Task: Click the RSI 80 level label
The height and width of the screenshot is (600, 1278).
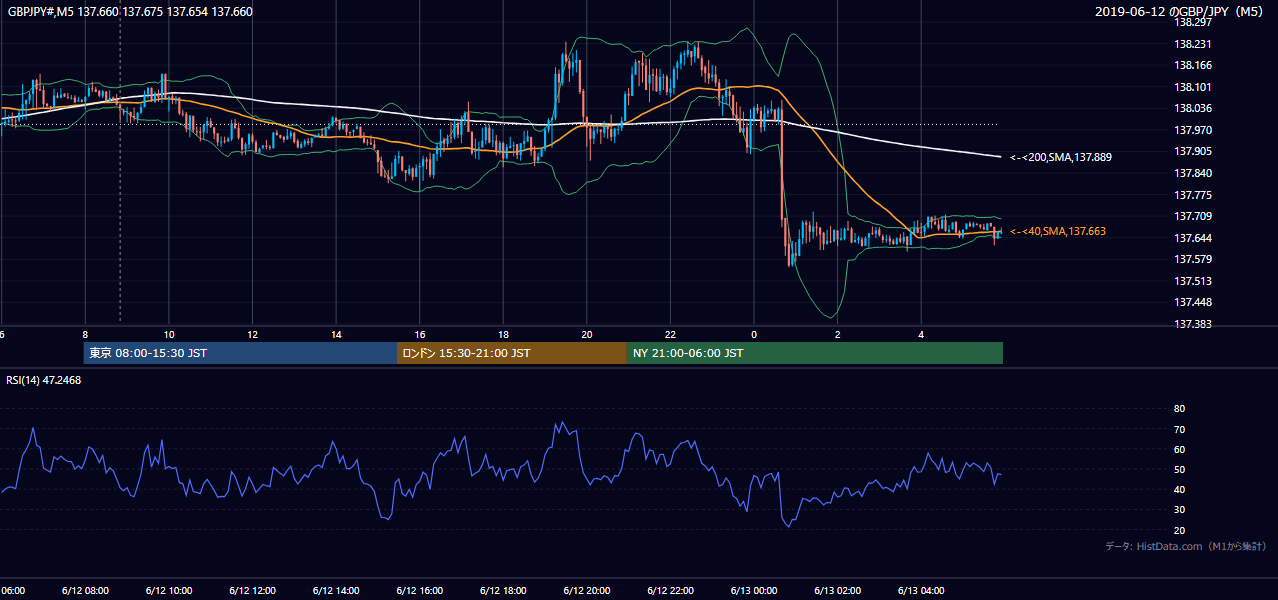Action: 1179,409
